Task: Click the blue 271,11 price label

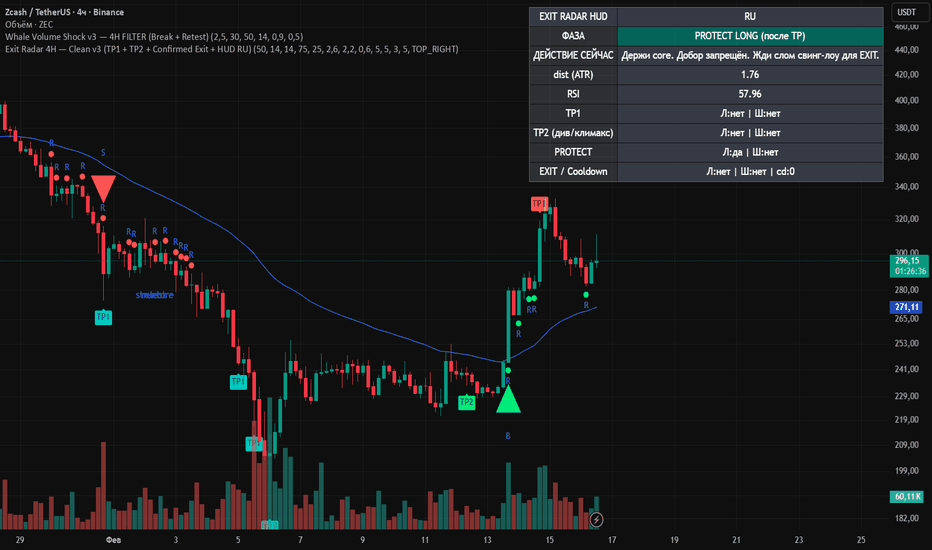Action: point(906,307)
